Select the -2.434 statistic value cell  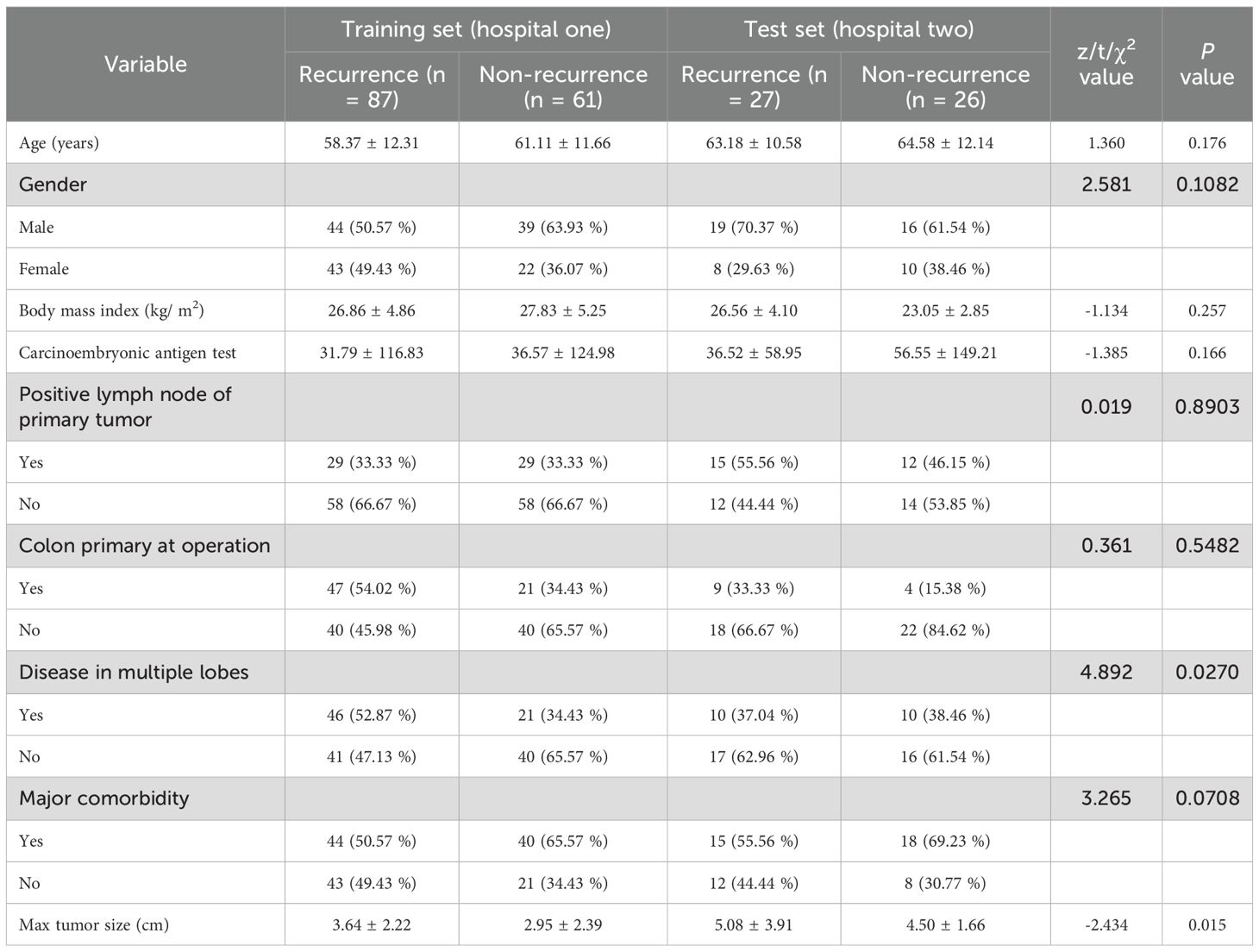tap(1106, 925)
